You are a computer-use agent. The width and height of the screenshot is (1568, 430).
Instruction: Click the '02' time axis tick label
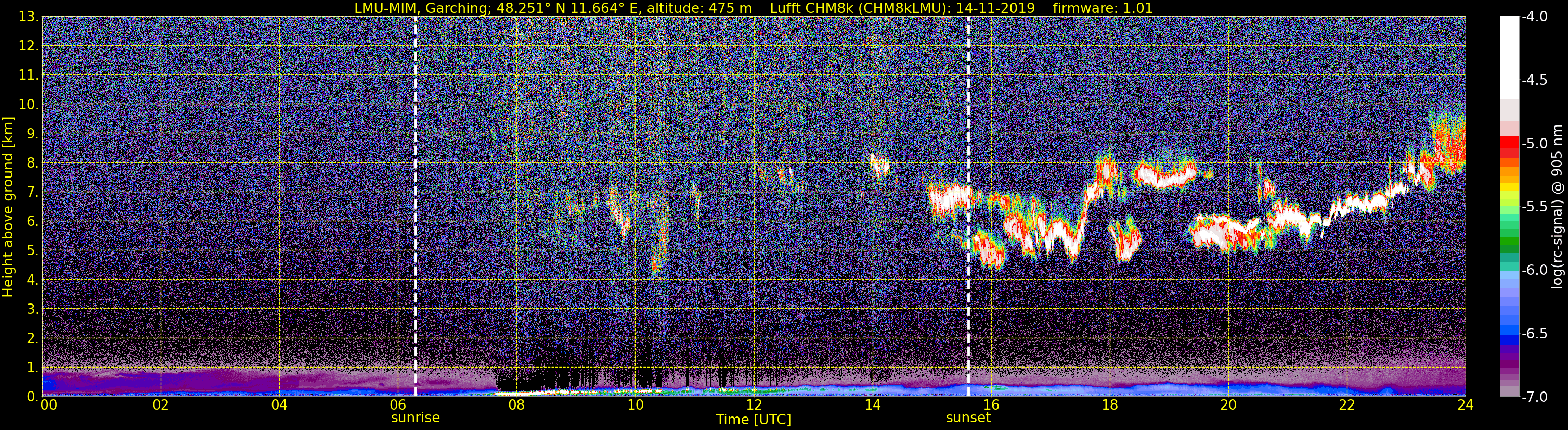(160, 406)
